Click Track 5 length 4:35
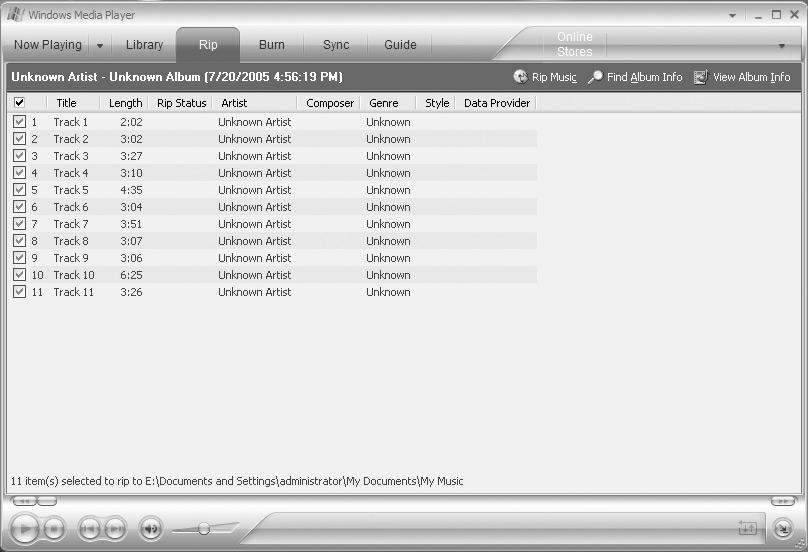Viewport: 808px width, 552px height. coord(131,190)
